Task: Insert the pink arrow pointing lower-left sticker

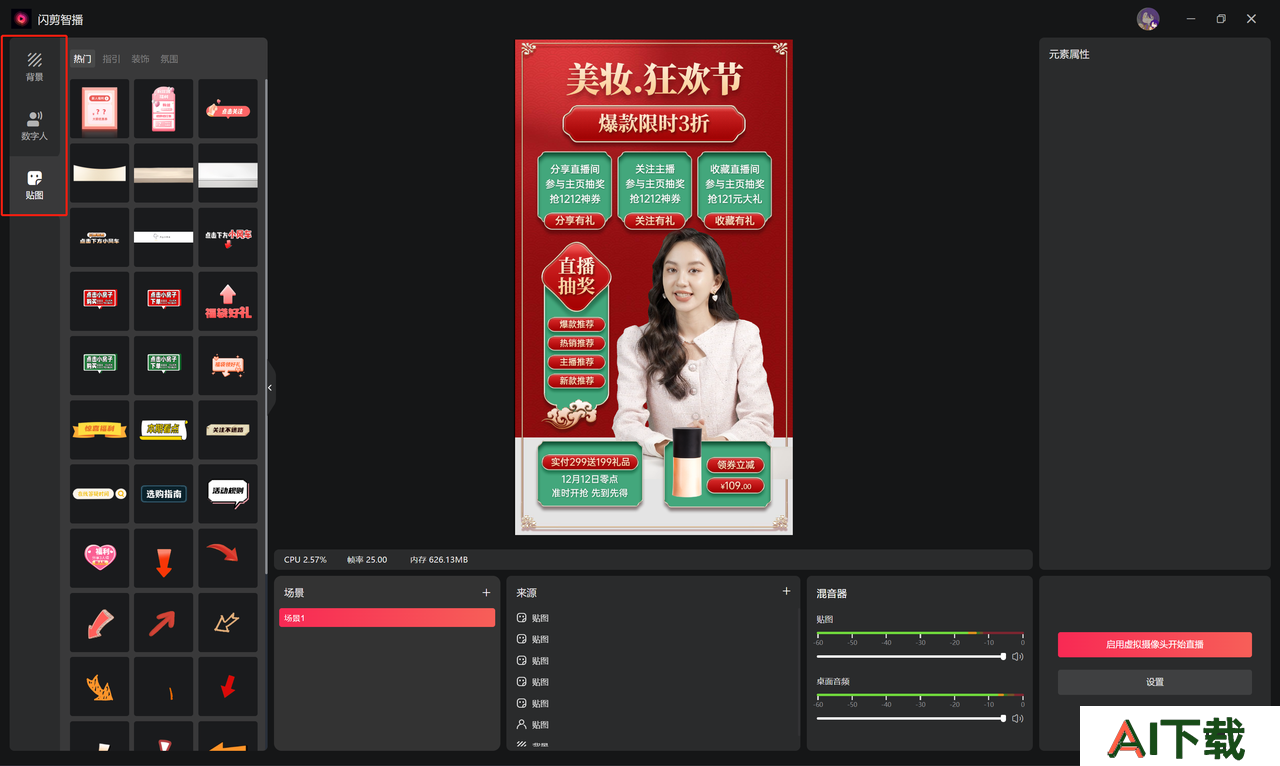Action: pos(99,622)
